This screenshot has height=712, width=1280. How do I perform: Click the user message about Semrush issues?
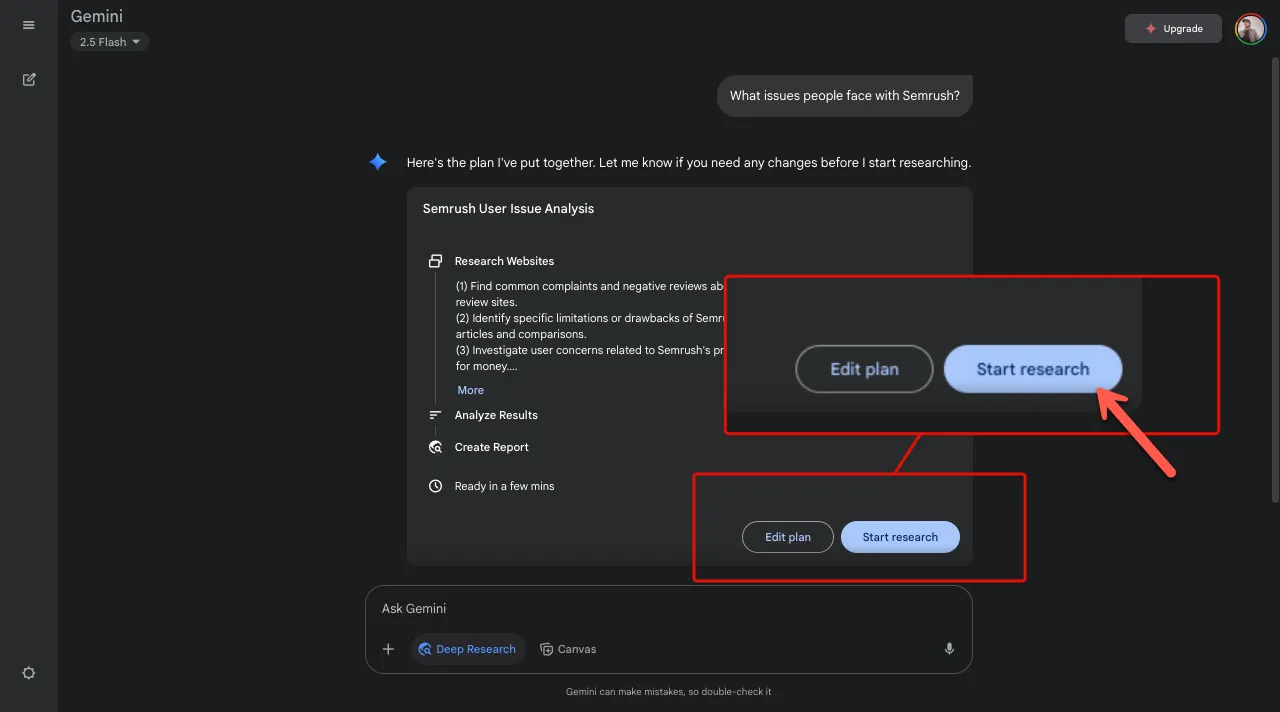coord(845,96)
